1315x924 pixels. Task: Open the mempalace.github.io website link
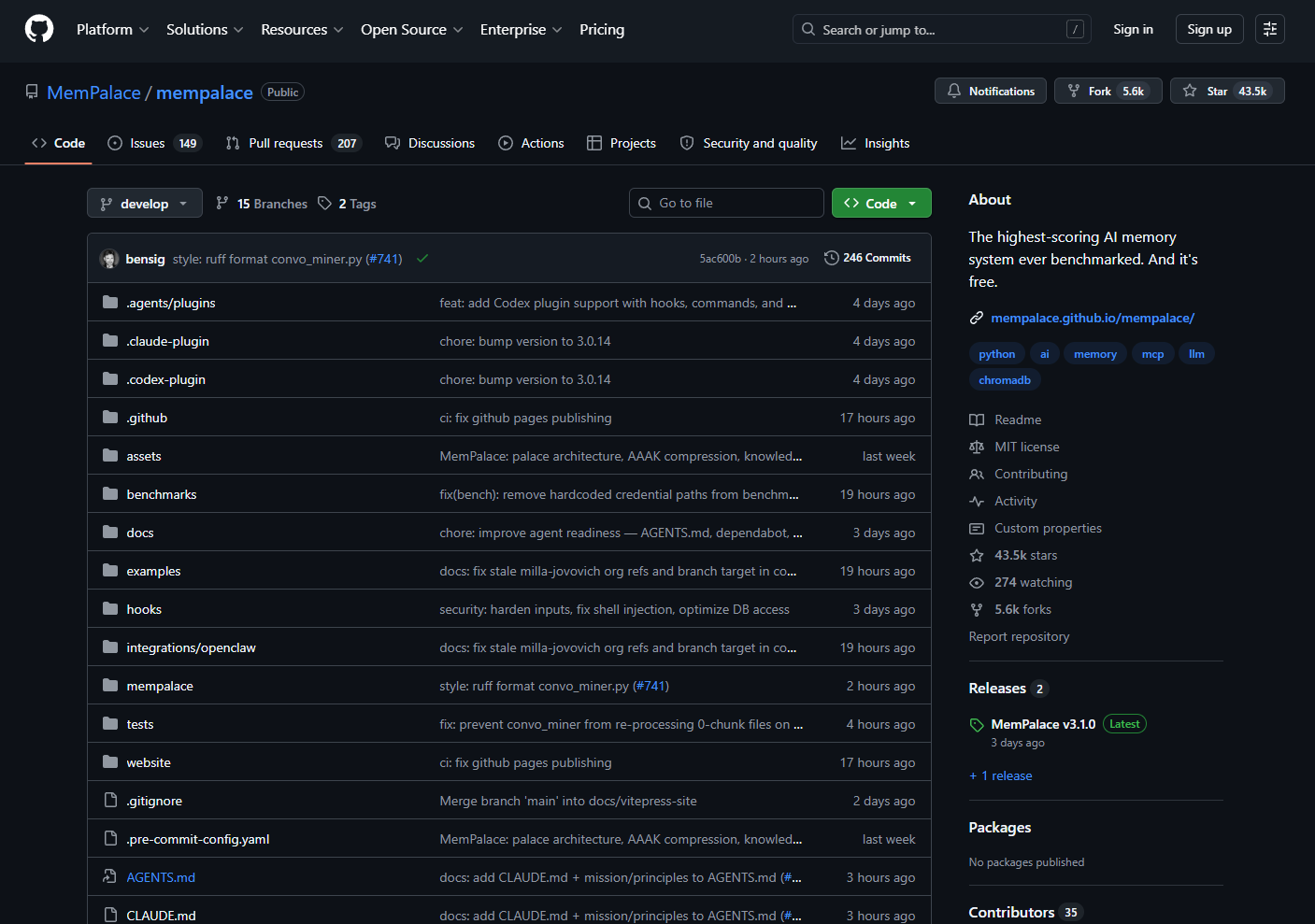(1092, 318)
